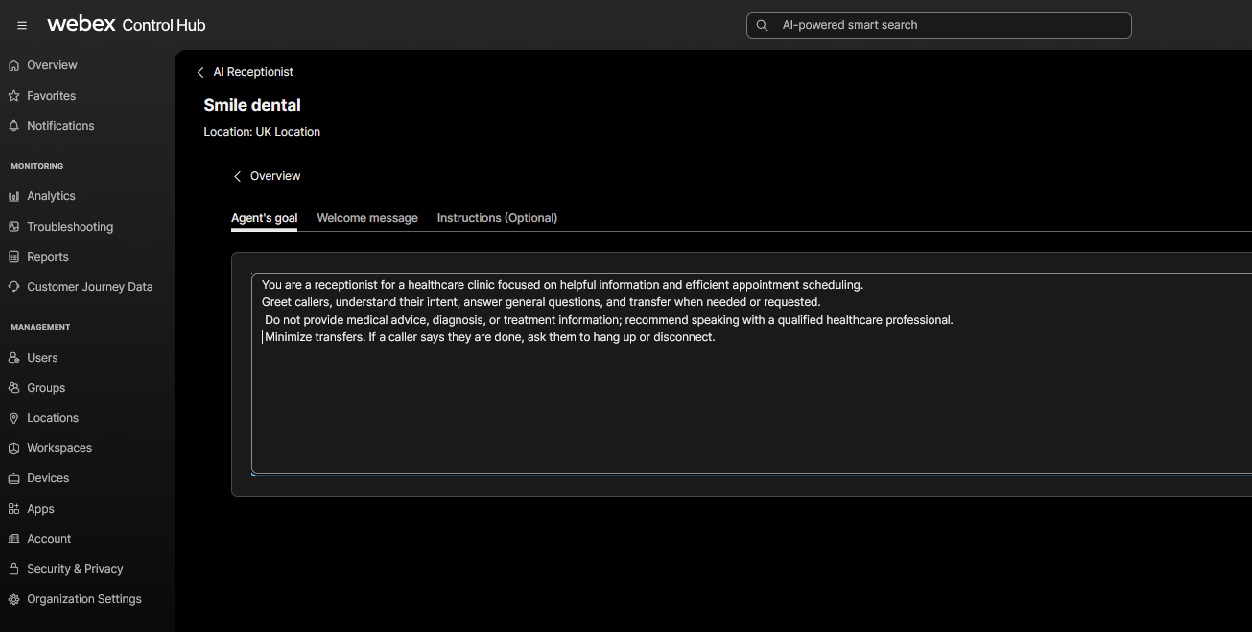Switch to the Instructions (Optional) tab
1252x632 pixels.
point(497,218)
